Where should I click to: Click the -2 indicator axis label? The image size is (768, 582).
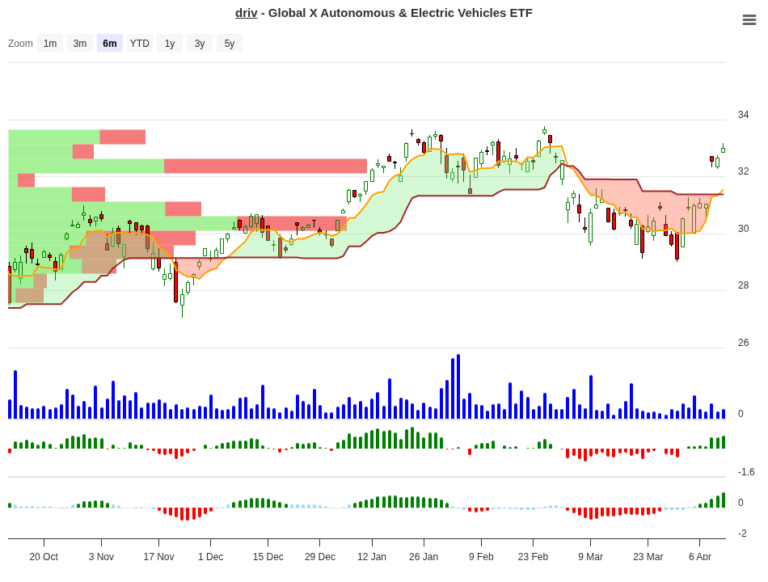tap(743, 534)
